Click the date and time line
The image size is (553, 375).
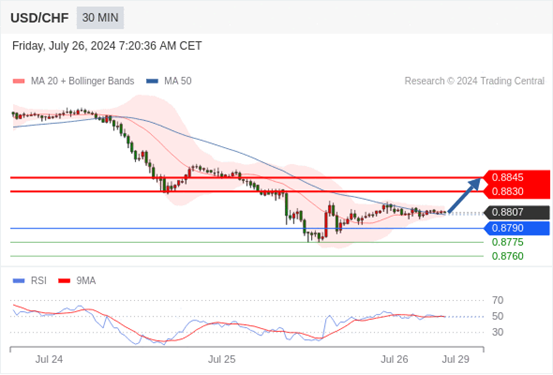[x=107, y=46]
